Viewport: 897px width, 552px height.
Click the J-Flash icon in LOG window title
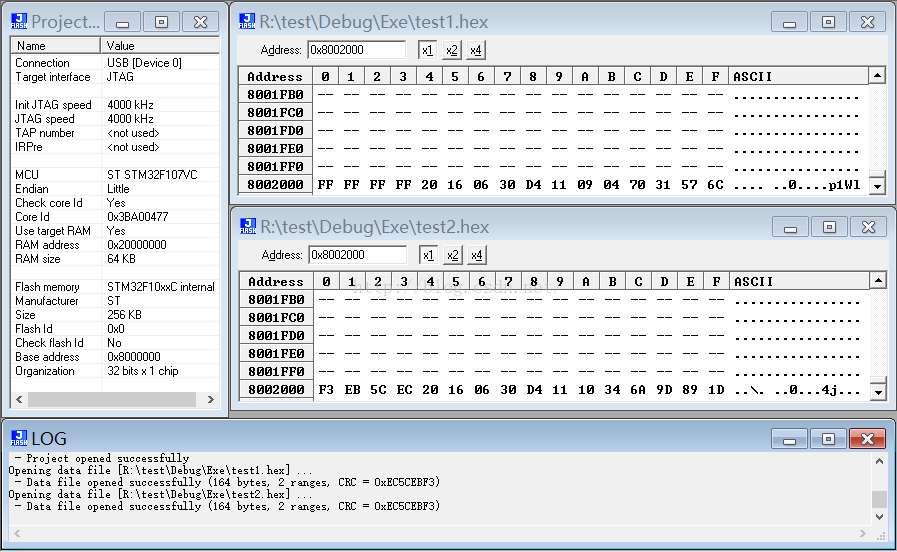click(x=19, y=438)
